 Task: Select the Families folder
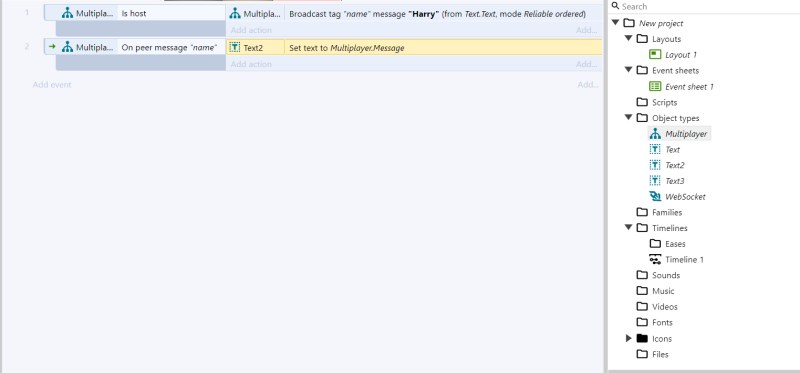(660, 212)
